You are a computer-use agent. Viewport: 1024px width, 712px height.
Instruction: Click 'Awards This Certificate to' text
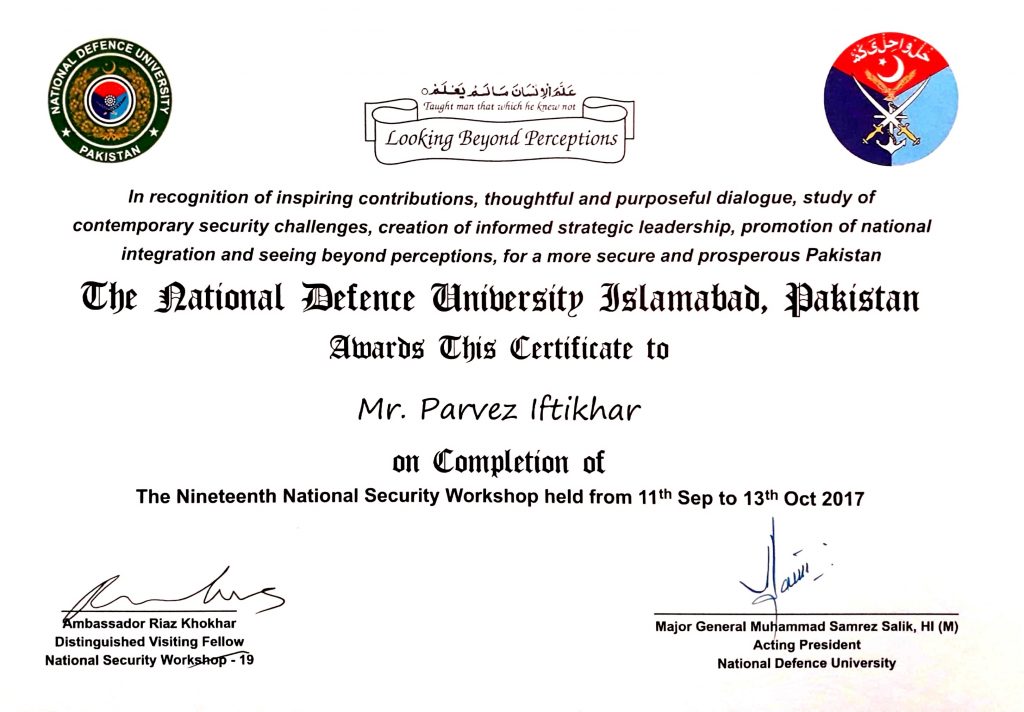click(500, 348)
